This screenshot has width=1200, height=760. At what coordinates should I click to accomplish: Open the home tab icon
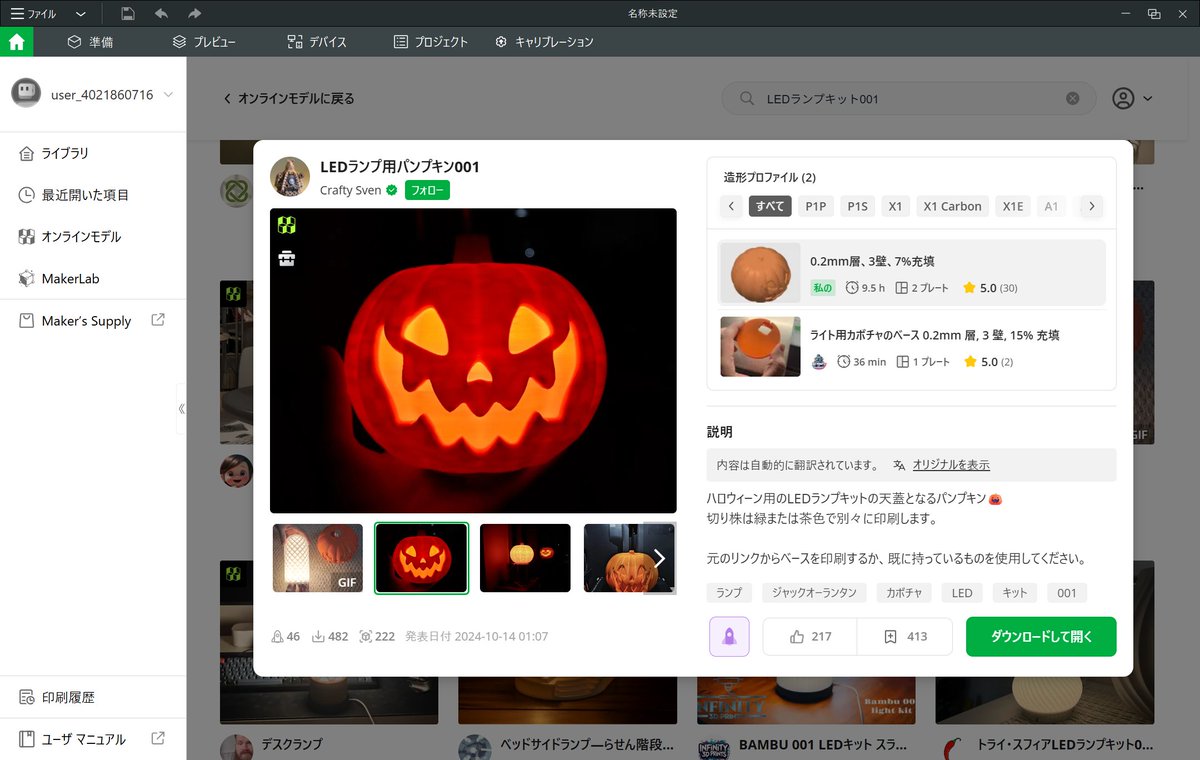[x=17, y=42]
